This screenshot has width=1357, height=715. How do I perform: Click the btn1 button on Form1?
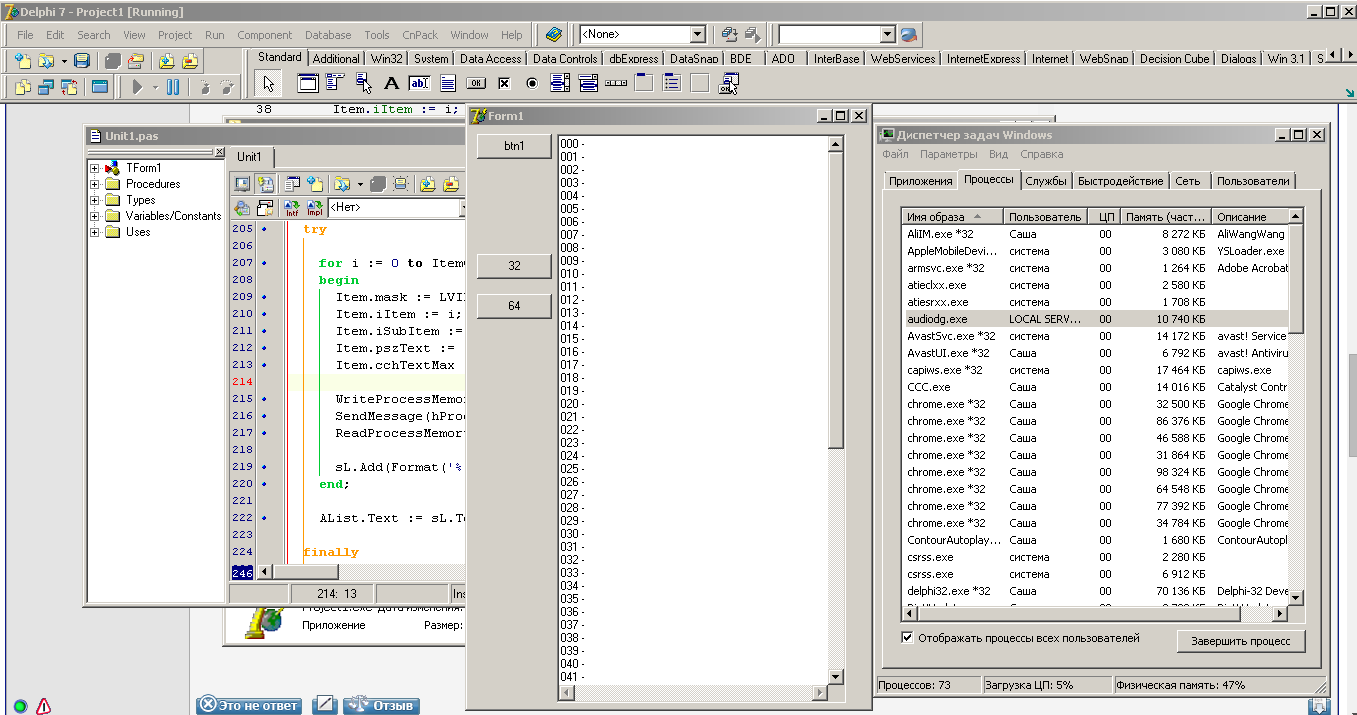point(514,146)
